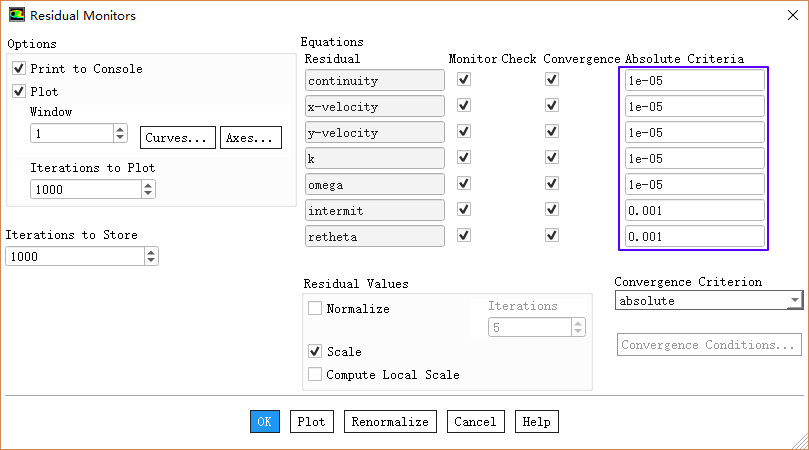Click the Fluent icon in the title bar

[x=16, y=15]
